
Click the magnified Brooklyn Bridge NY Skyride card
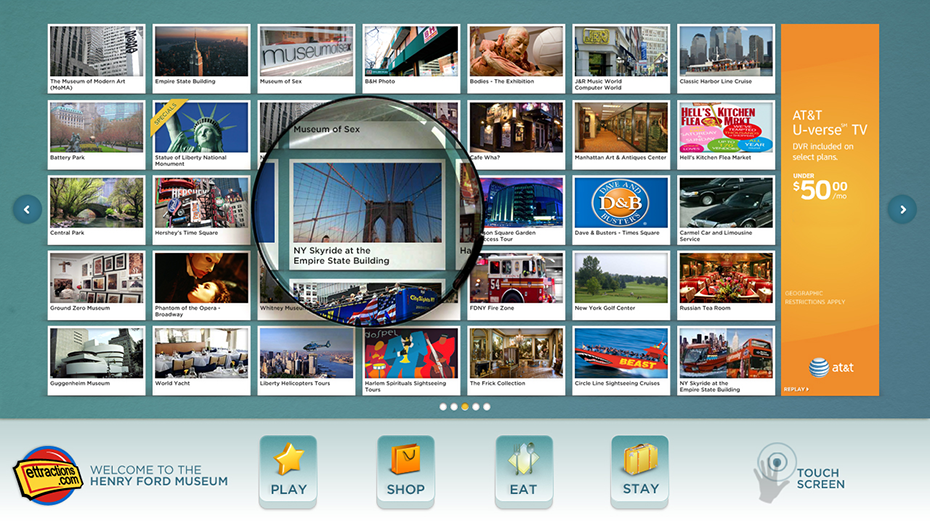click(367, 215)
